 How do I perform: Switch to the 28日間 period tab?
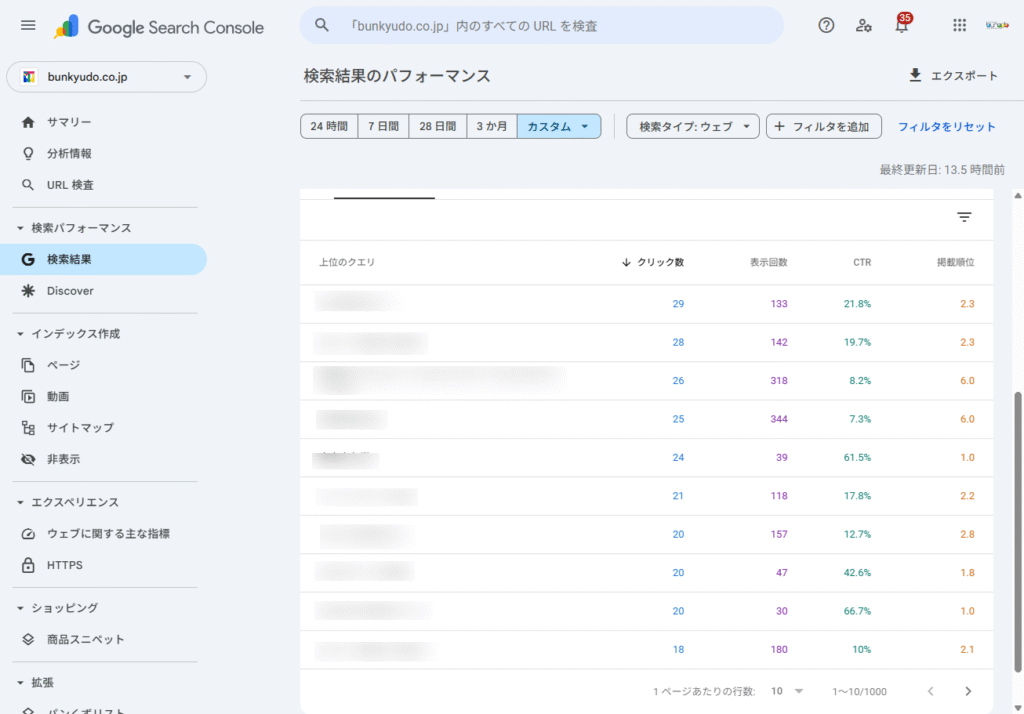coord(437,126)
